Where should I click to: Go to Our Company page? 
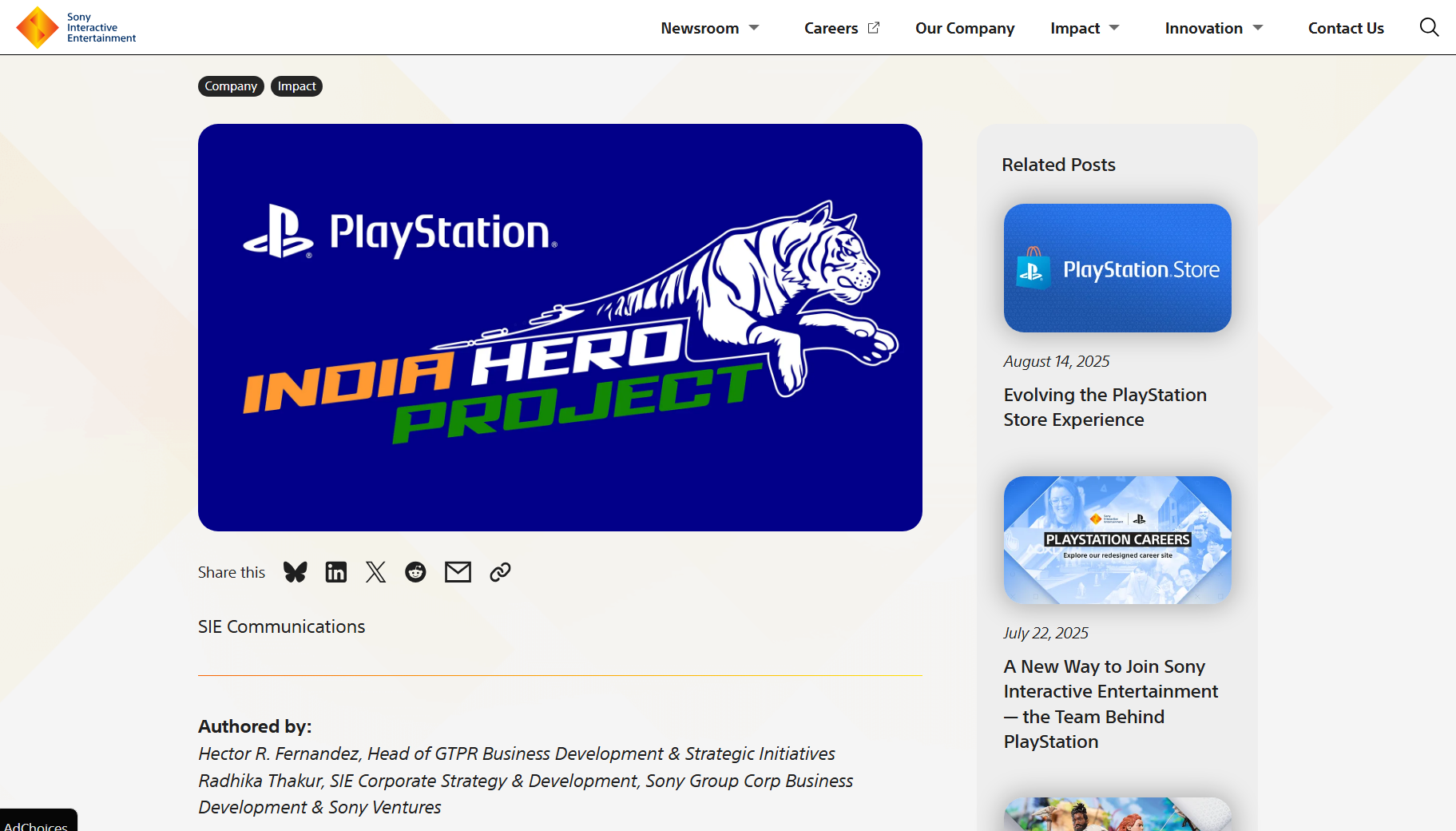[965, 28]
